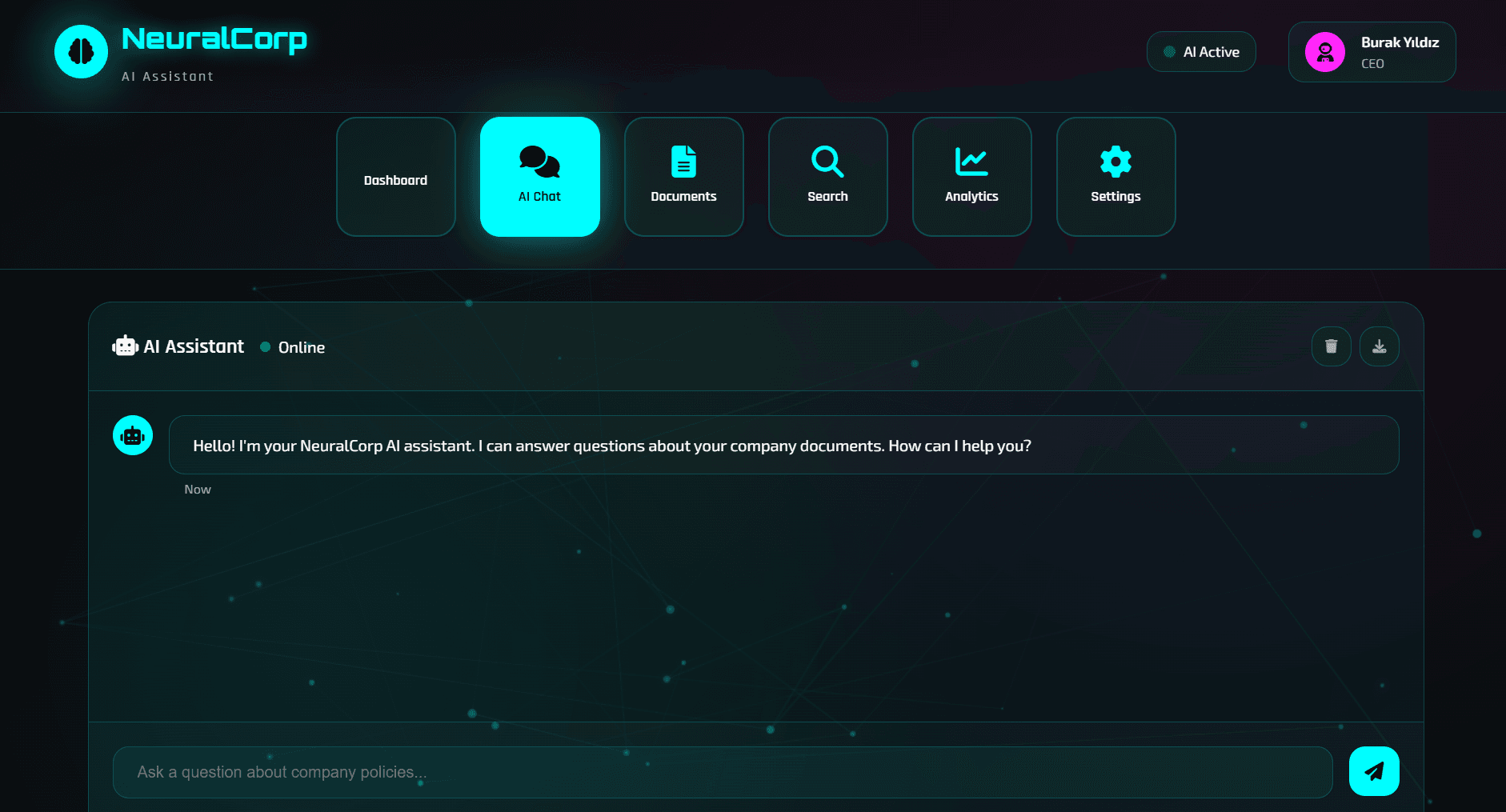
Task: Click the assistant's greeting message bubble
Action: 783,445
